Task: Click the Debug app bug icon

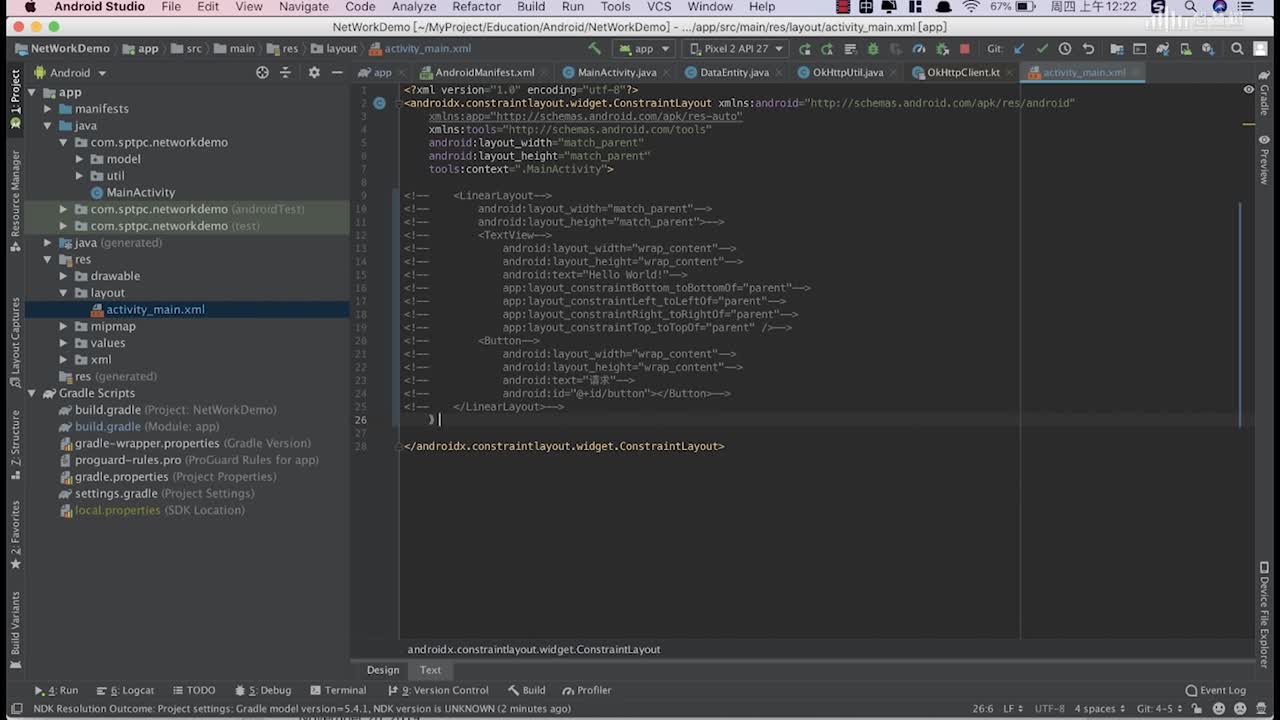Action: pyautogui.click(x=874, y=48)
